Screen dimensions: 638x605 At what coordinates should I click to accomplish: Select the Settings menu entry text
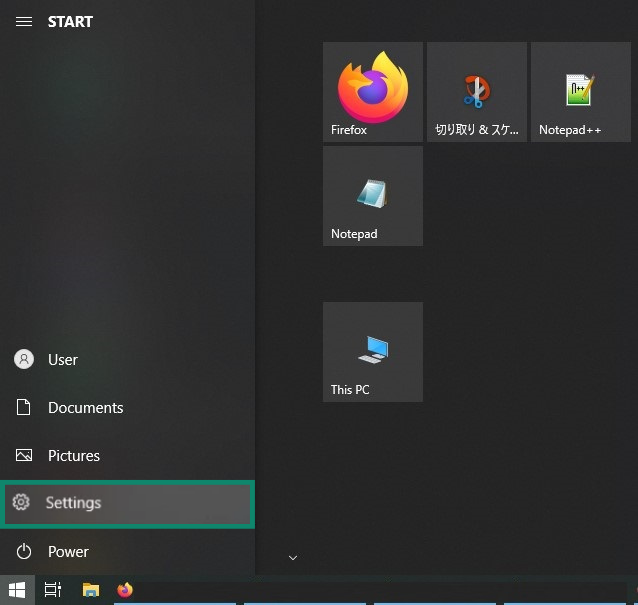(73, 503)
